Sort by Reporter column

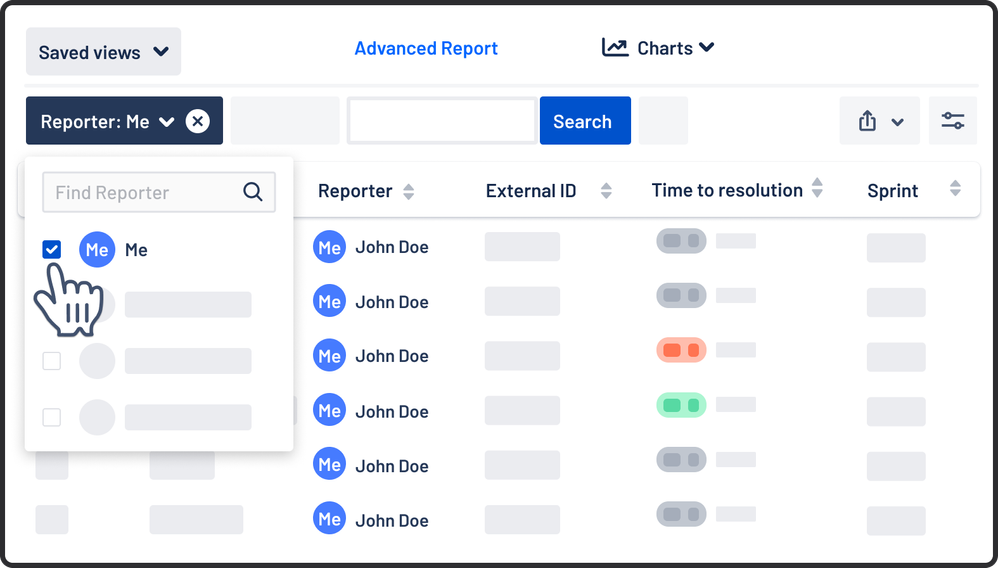click(409, 192)
